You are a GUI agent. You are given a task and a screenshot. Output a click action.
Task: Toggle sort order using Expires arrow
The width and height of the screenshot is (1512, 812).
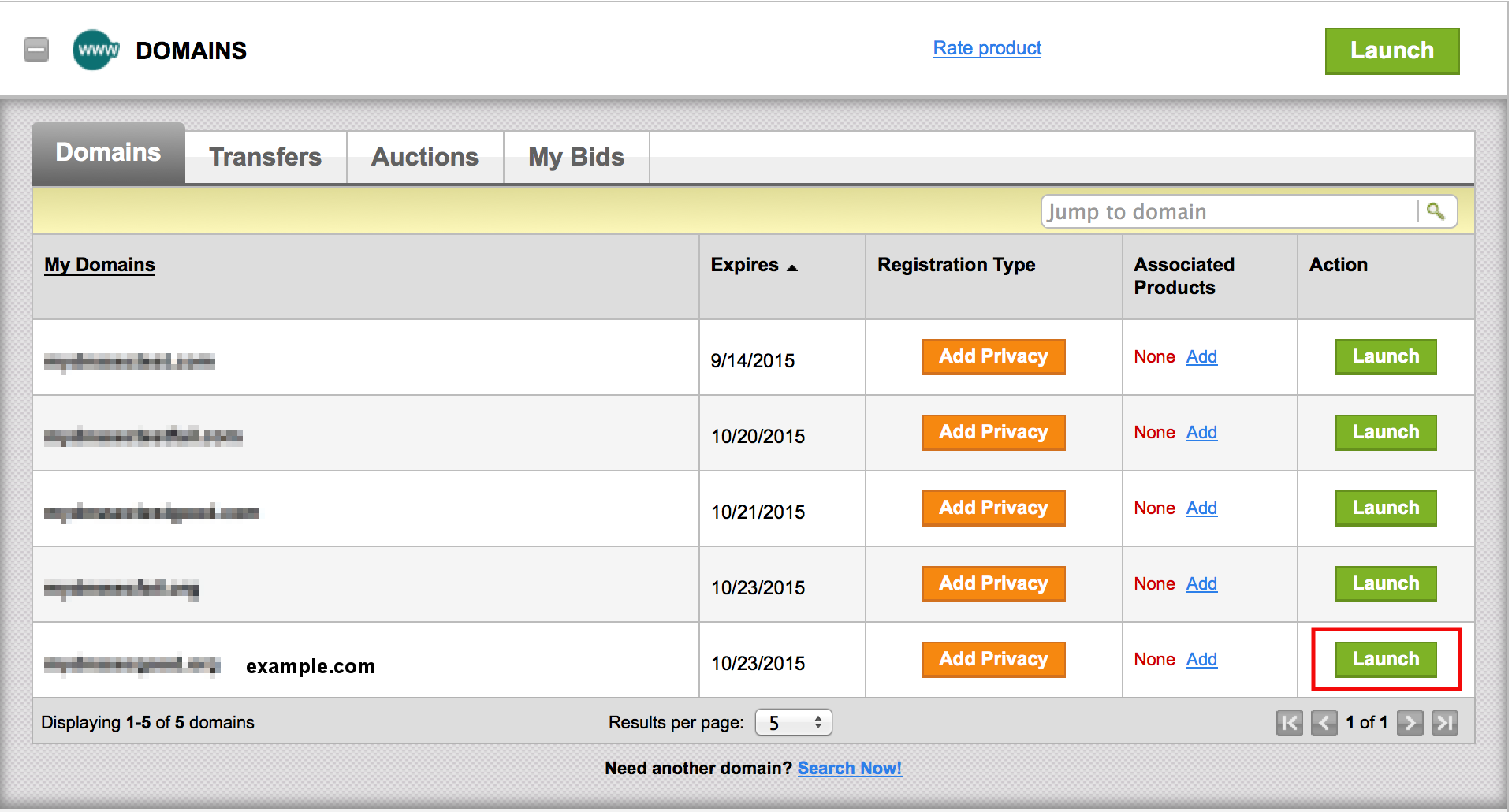tap(792, 268)
